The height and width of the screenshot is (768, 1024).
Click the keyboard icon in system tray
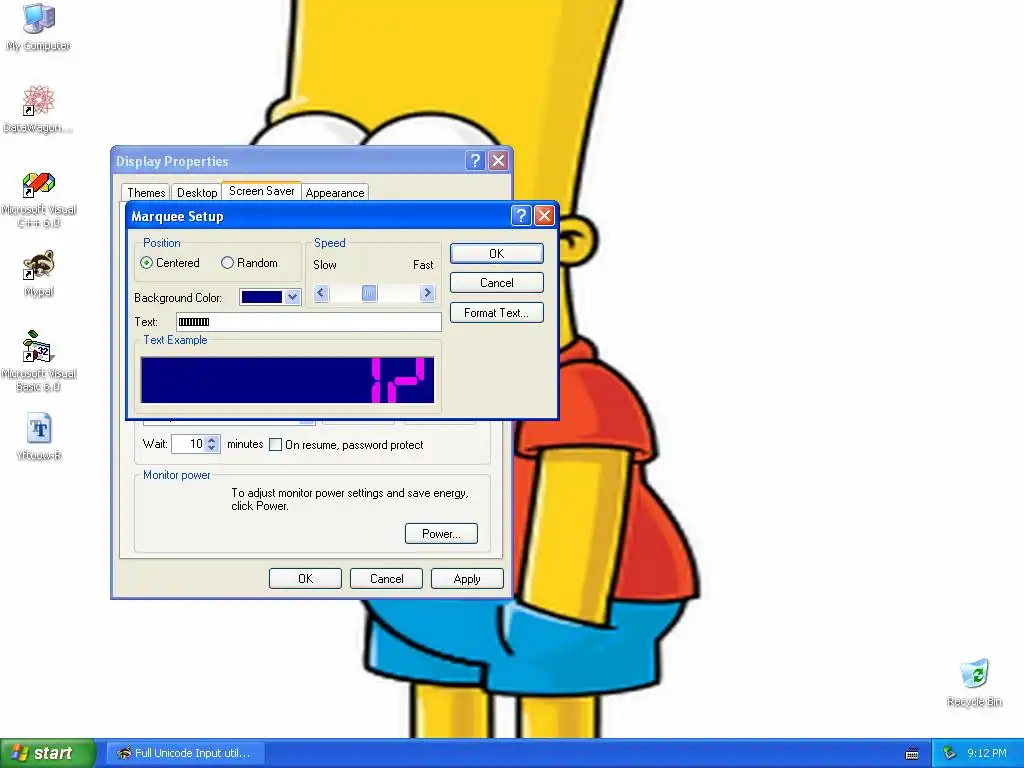coord(912,754)
